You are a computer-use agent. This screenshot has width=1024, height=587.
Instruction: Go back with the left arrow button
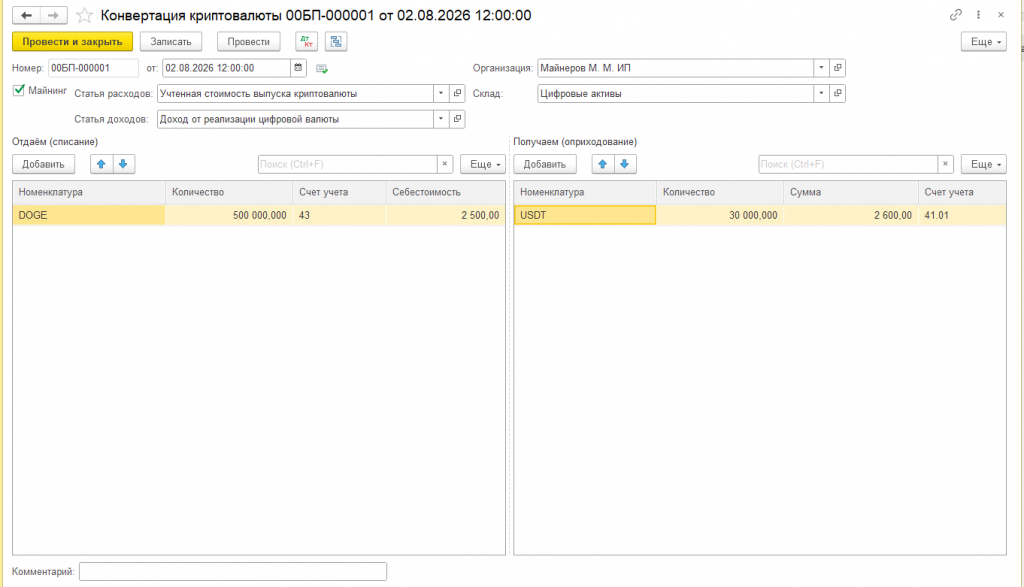[26, 15]
